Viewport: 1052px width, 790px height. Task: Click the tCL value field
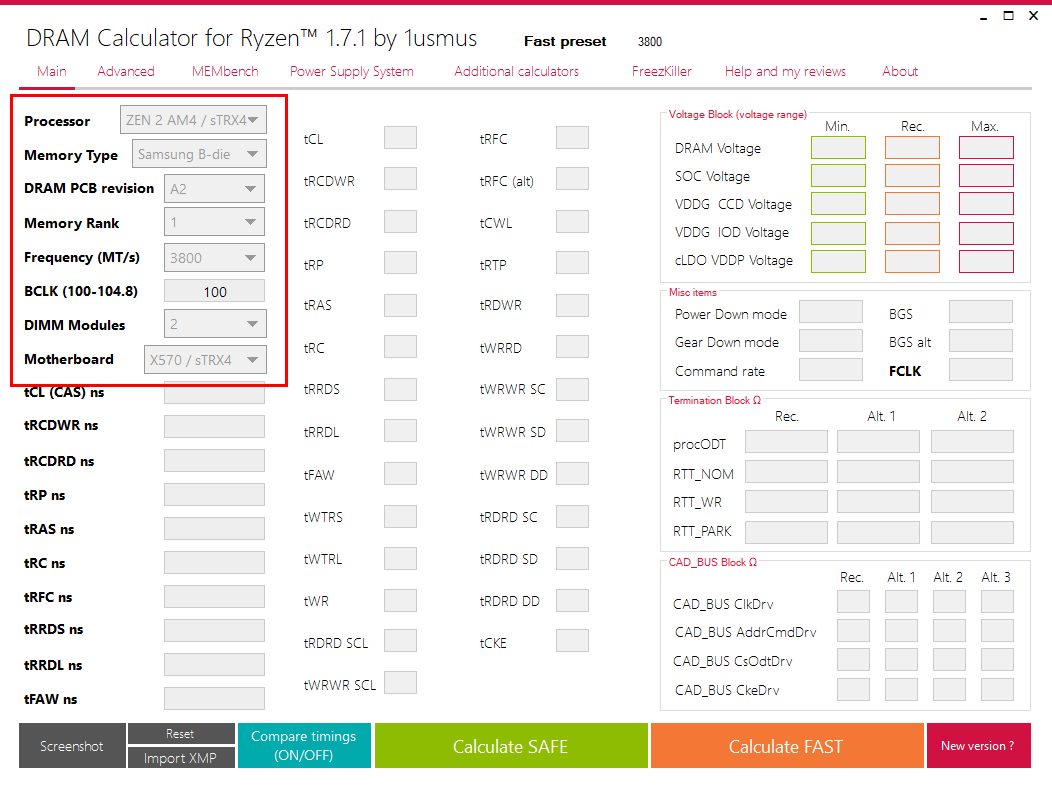click(401, 138)
